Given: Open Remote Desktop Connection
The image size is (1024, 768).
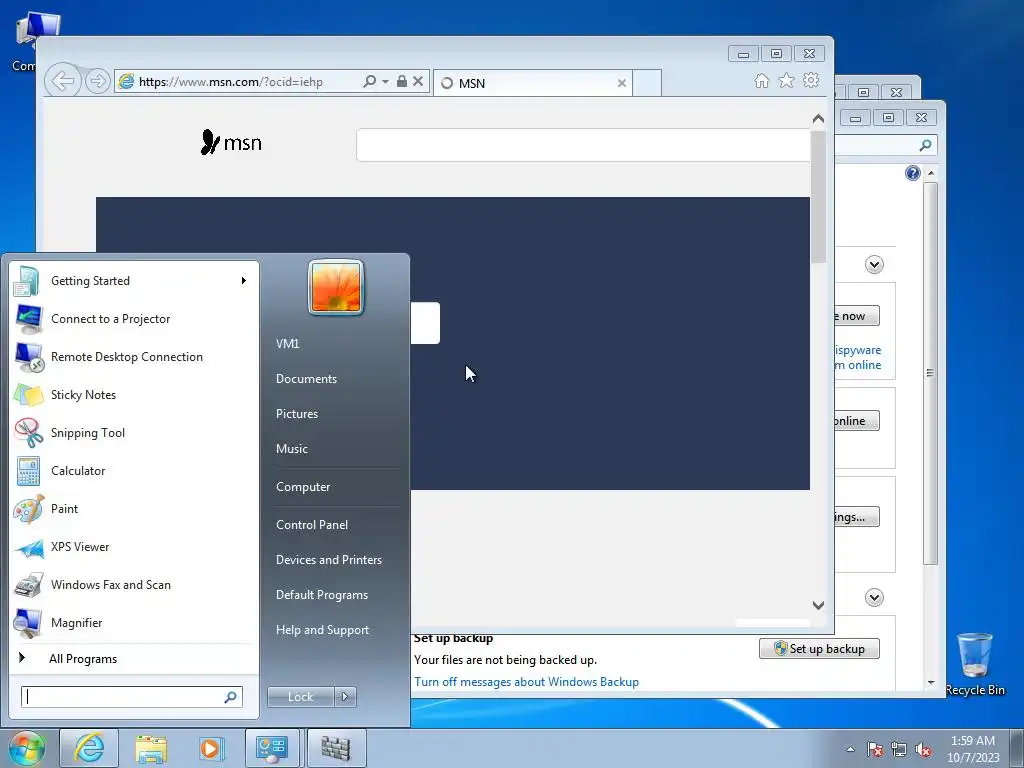Looking at the screenshot, I should 134,357.
